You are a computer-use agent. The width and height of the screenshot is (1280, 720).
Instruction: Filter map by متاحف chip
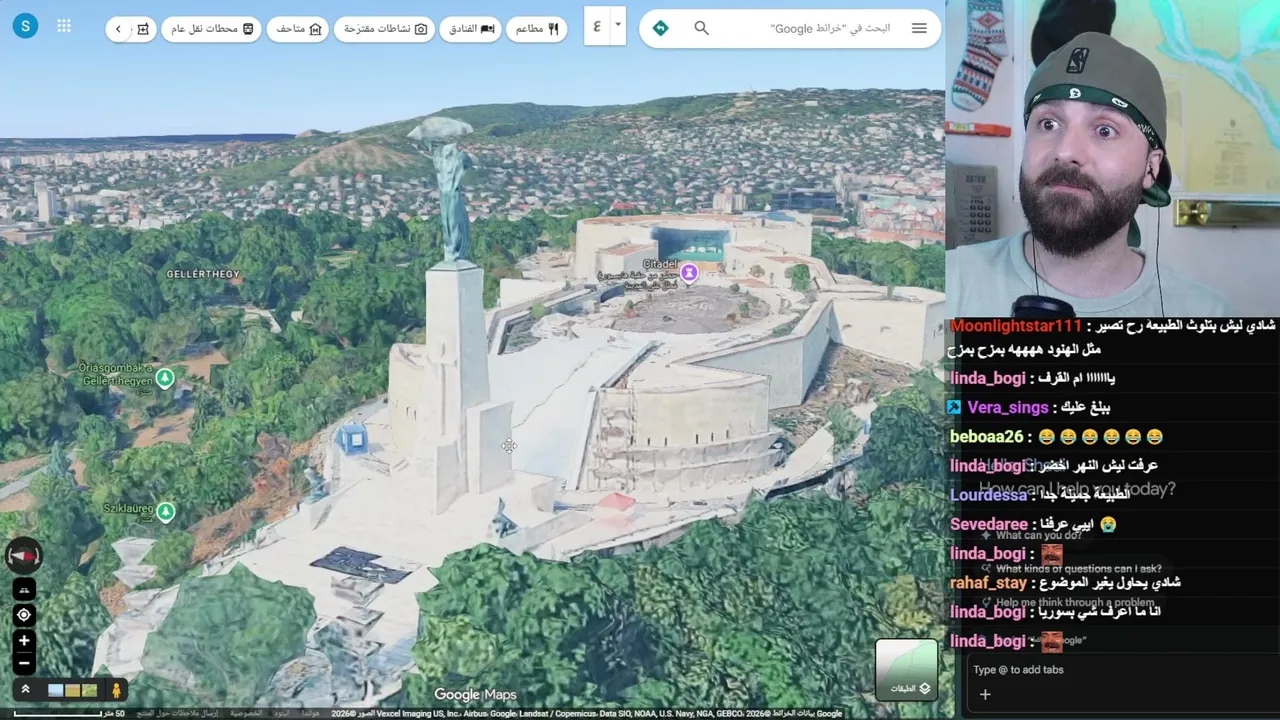click(x=299, y=29)
